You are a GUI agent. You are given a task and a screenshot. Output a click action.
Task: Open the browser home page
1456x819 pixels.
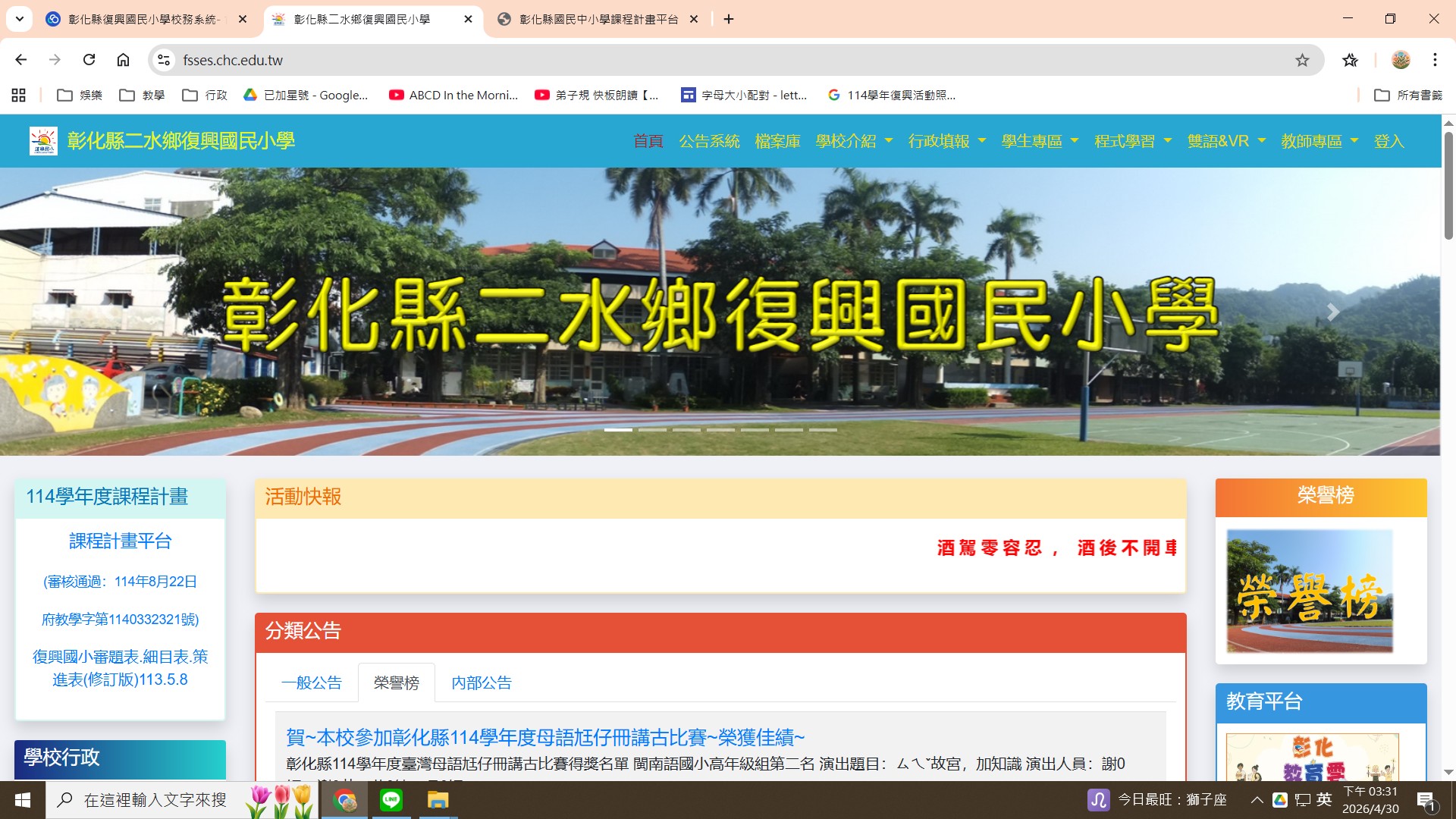click(x=123, y=60)
